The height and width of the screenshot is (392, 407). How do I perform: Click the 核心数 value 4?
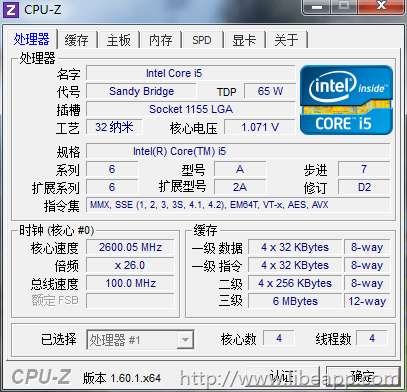[x=279, y=338]
